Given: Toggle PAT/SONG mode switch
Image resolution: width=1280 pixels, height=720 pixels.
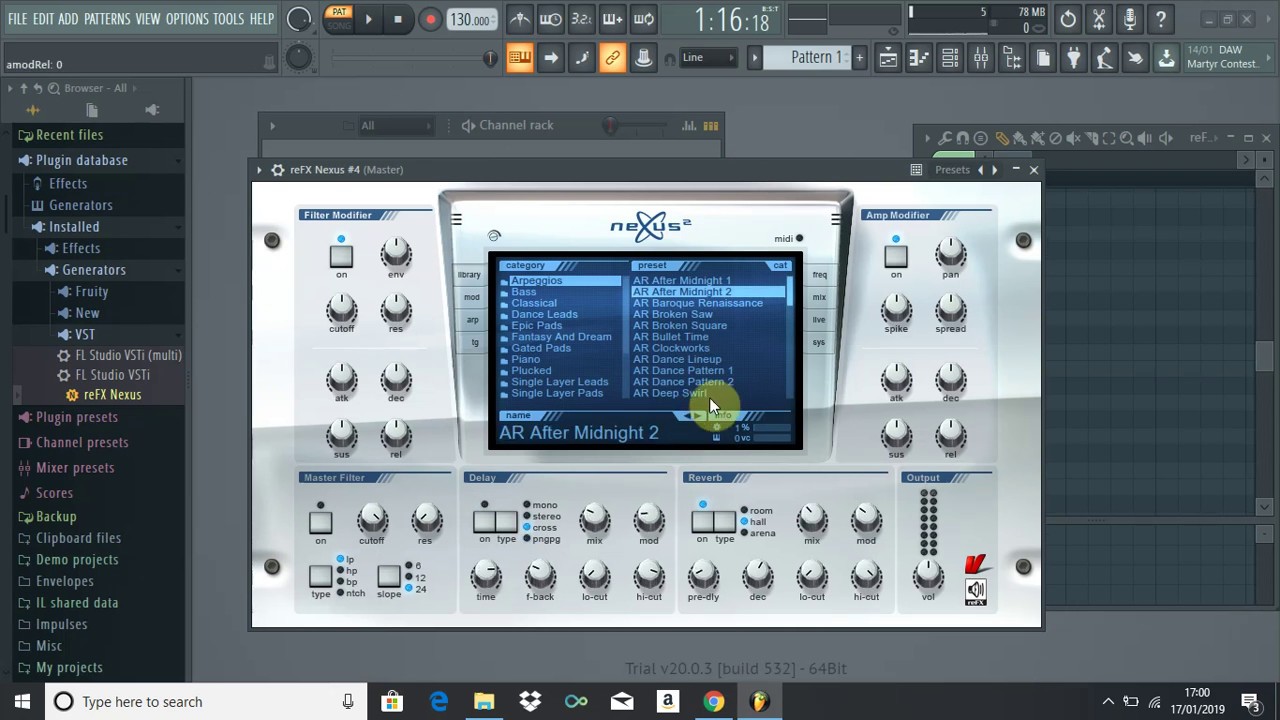Looking at the screenshot, I should click(339, 19).
